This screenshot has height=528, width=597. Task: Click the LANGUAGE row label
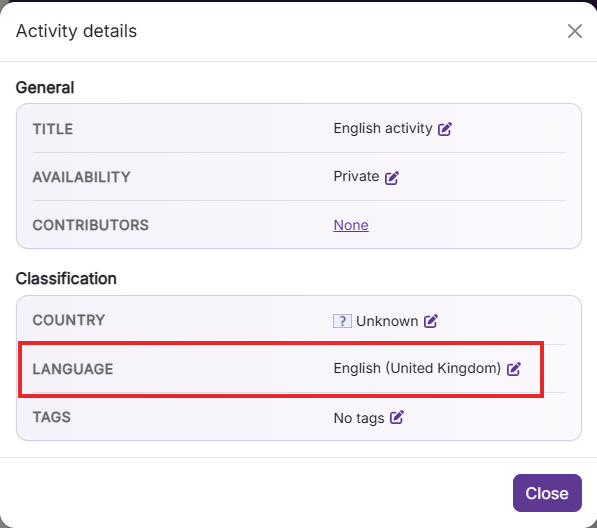[x=73, y=369]
